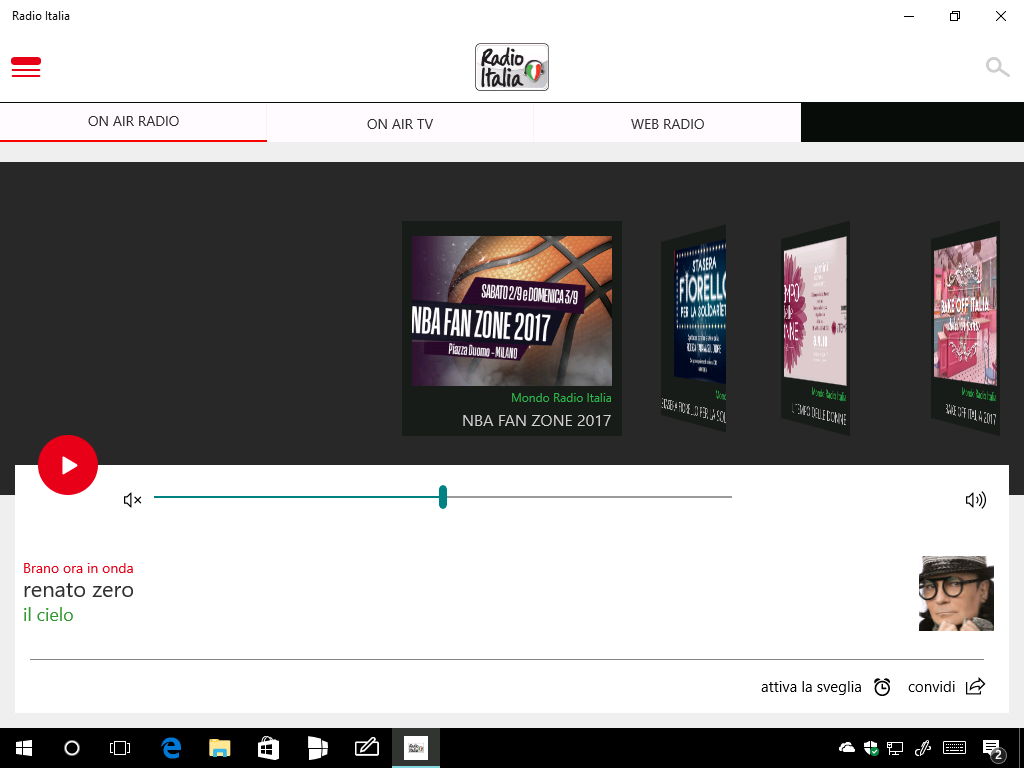Open the network tray icon
Image resolution: width=1024 pixels, height=768 pixels.
pos(895,748)
